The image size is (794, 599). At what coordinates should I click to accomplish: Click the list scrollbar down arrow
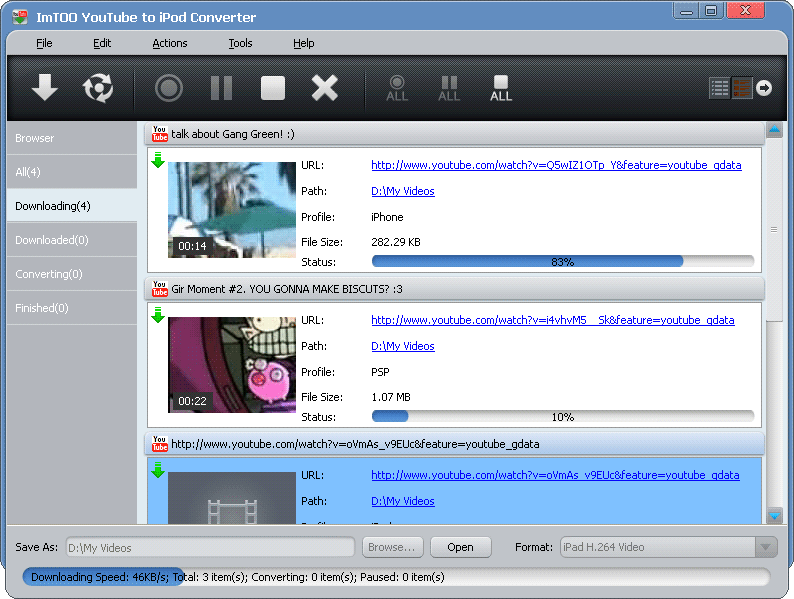click(x=774, y=516)
